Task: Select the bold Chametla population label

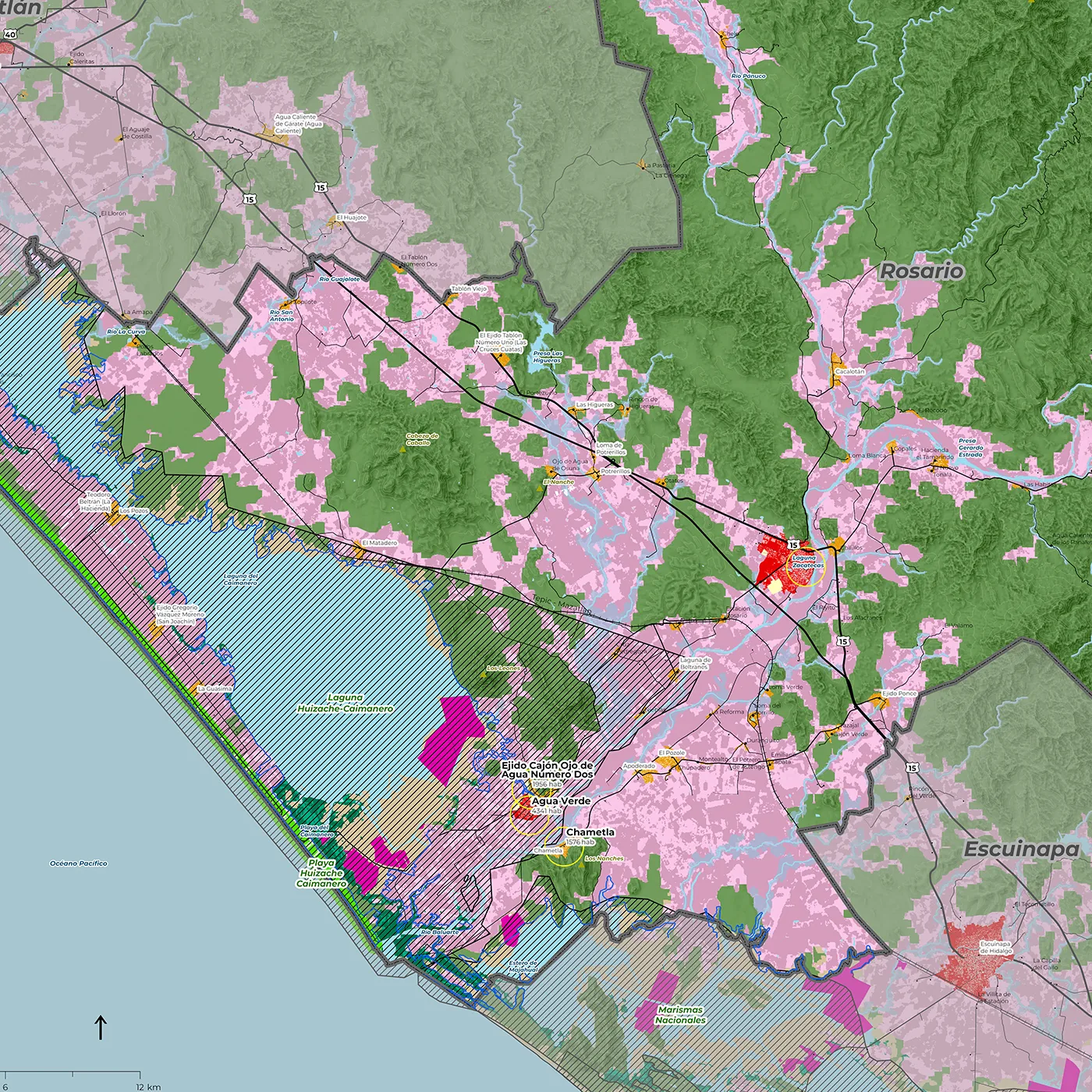Action: click(x=590, y=832)
